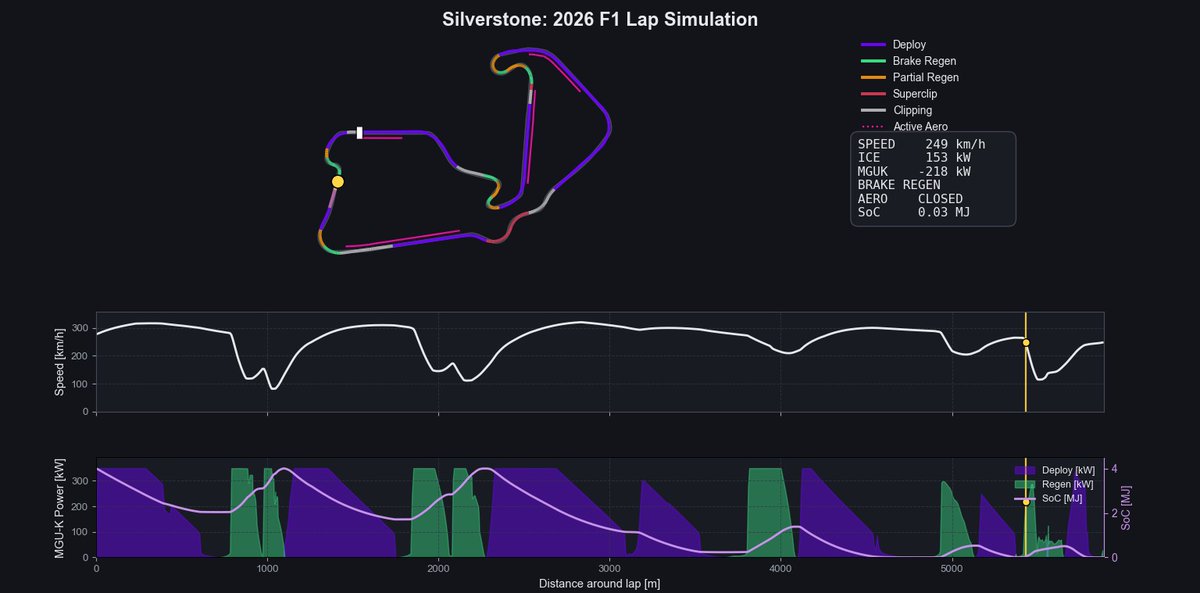The height and width of the screenshot is (593, 1200).
Task: Click the yellow marker dot on SoC trace
Action: pos(1026,502)
